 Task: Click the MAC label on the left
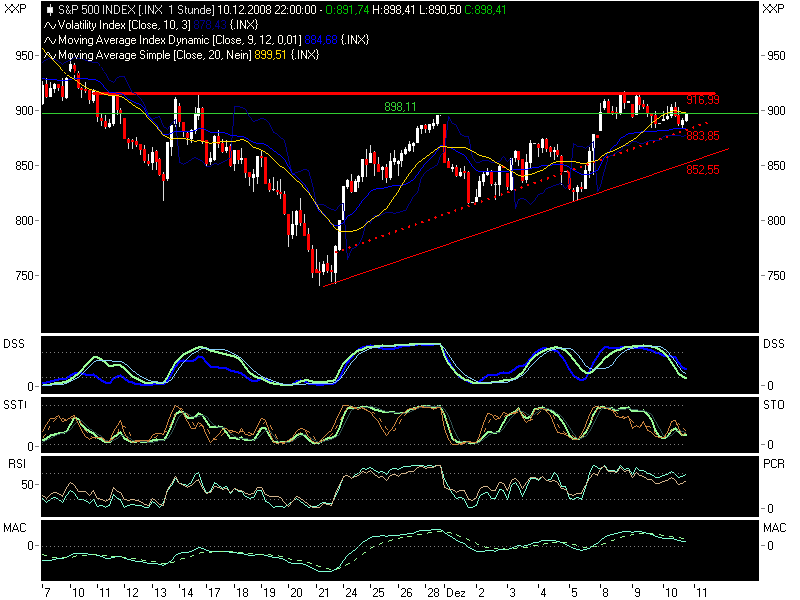pyautogui.click(x=14, y=528)
